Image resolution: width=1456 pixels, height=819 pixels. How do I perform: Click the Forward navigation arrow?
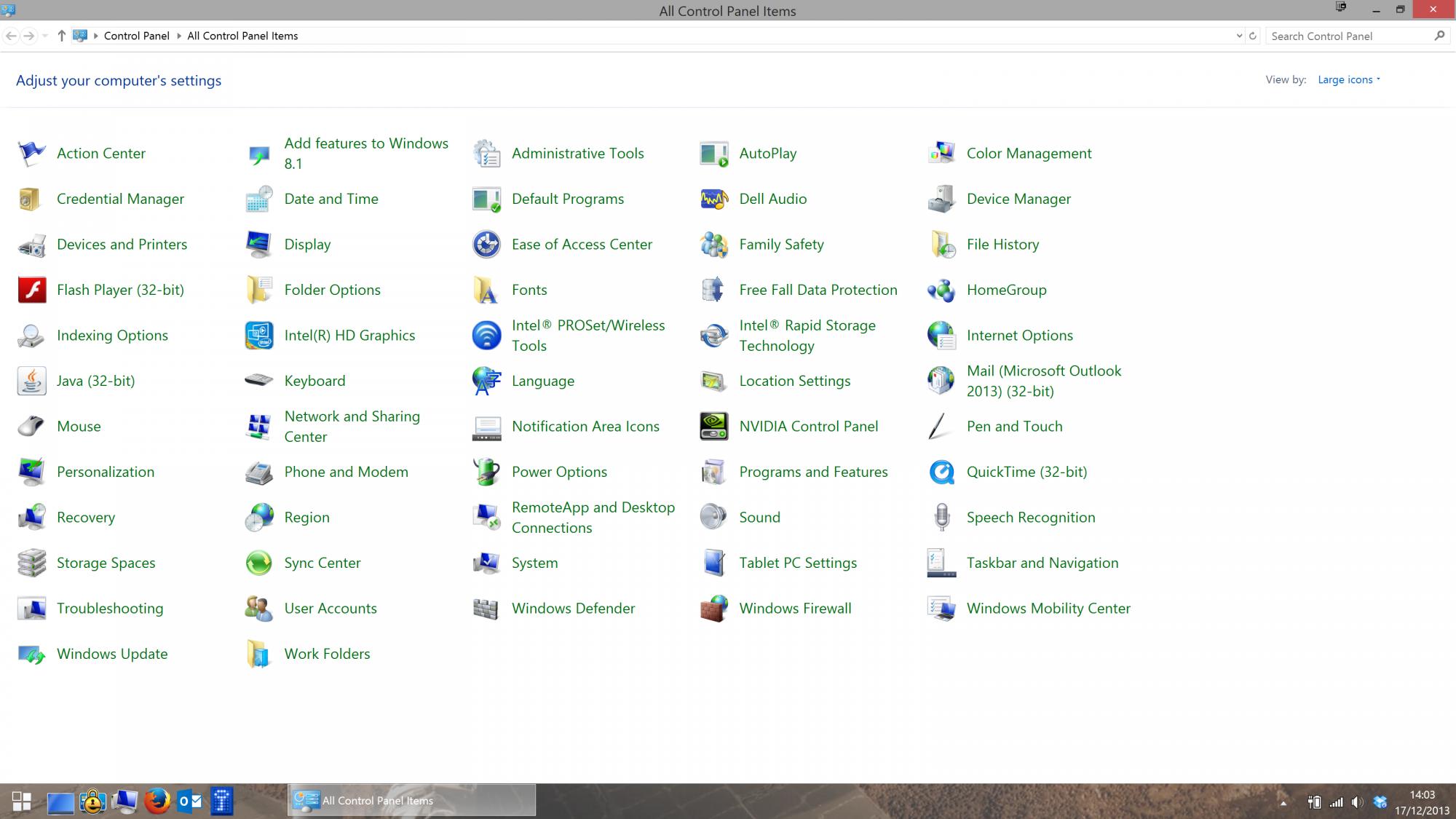coord(28,36)
